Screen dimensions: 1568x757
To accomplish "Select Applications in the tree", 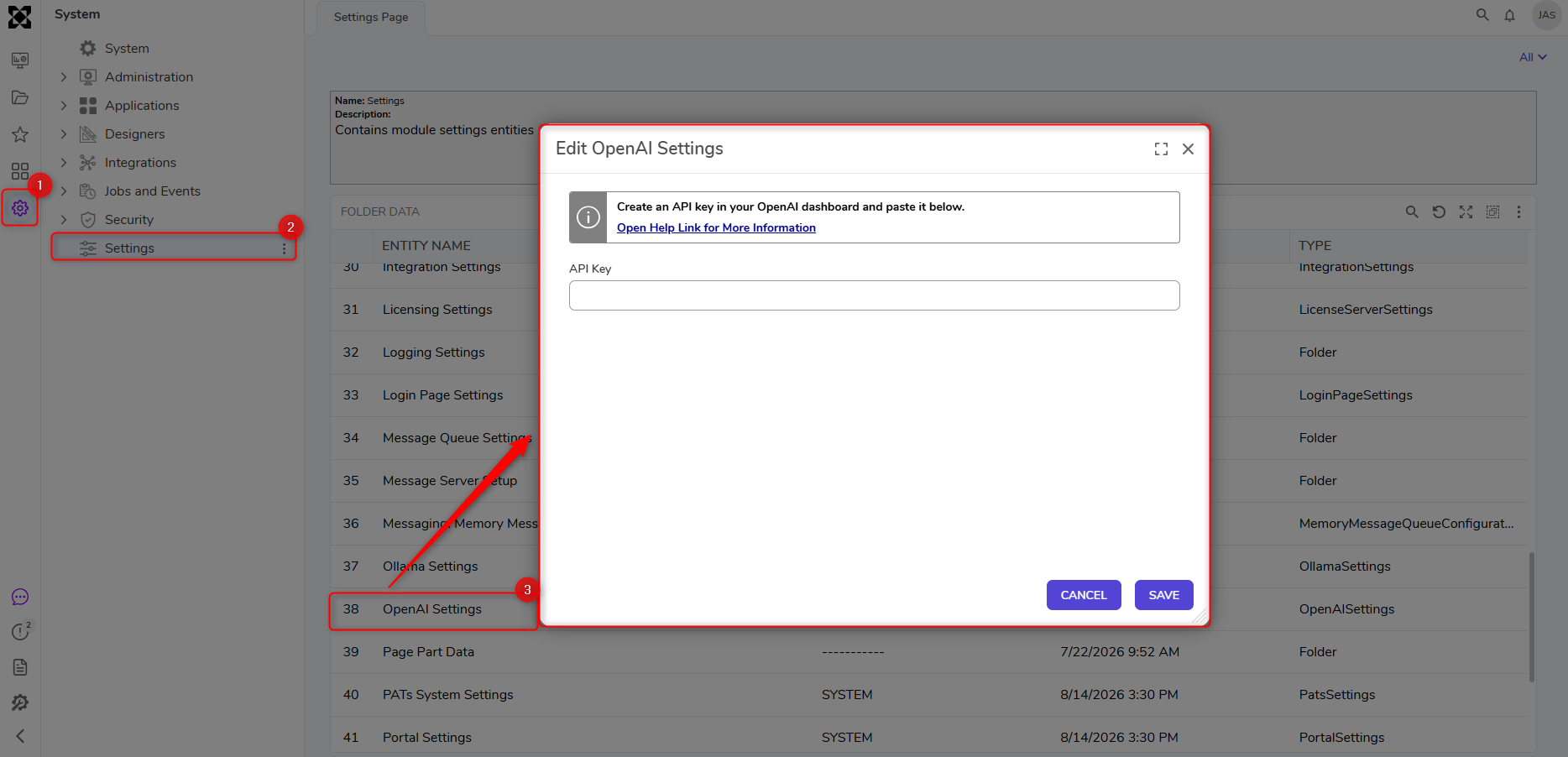I will (x=142, y=106).
